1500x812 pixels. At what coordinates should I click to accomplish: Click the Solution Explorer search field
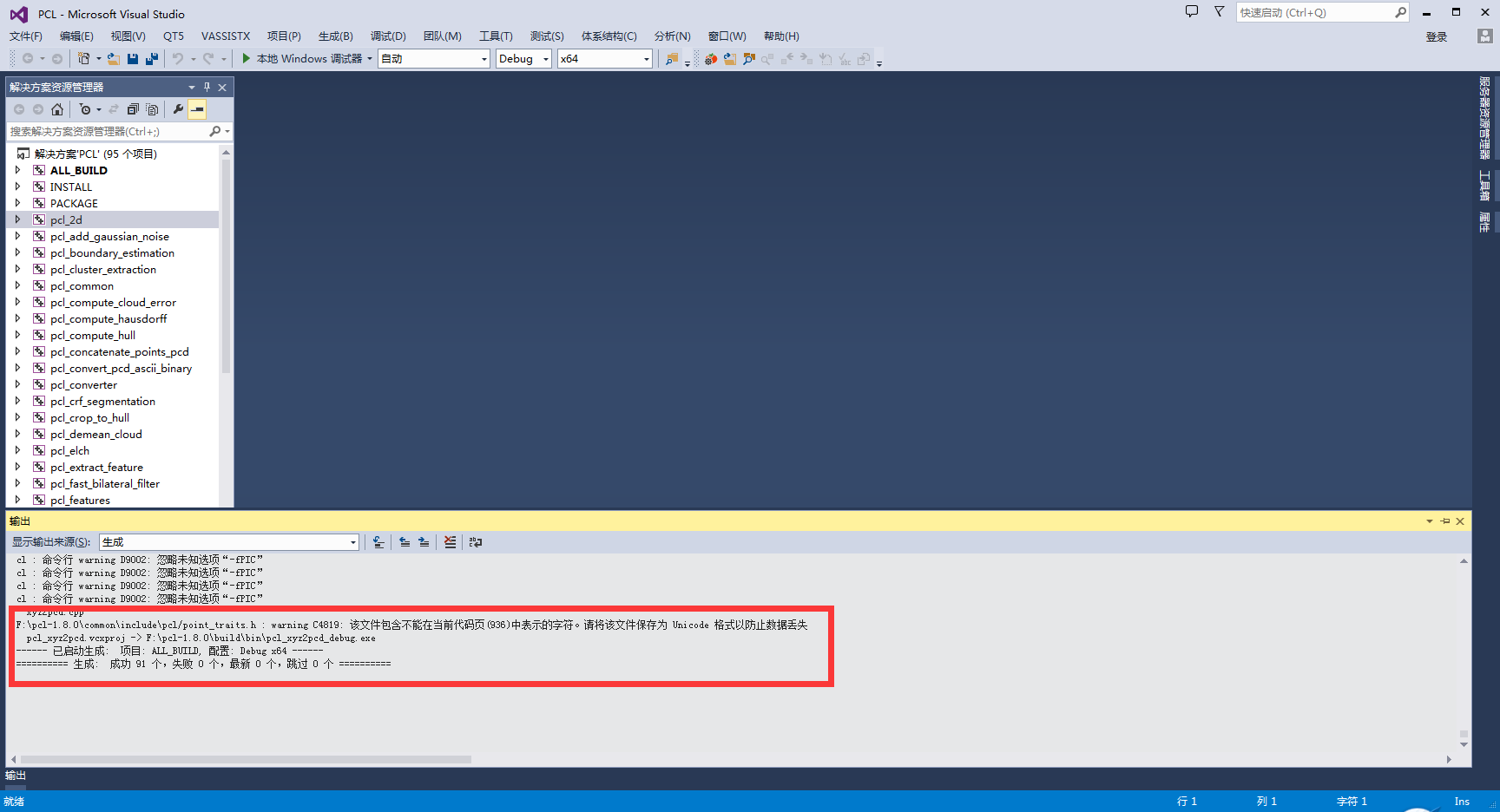pos(107,132)
